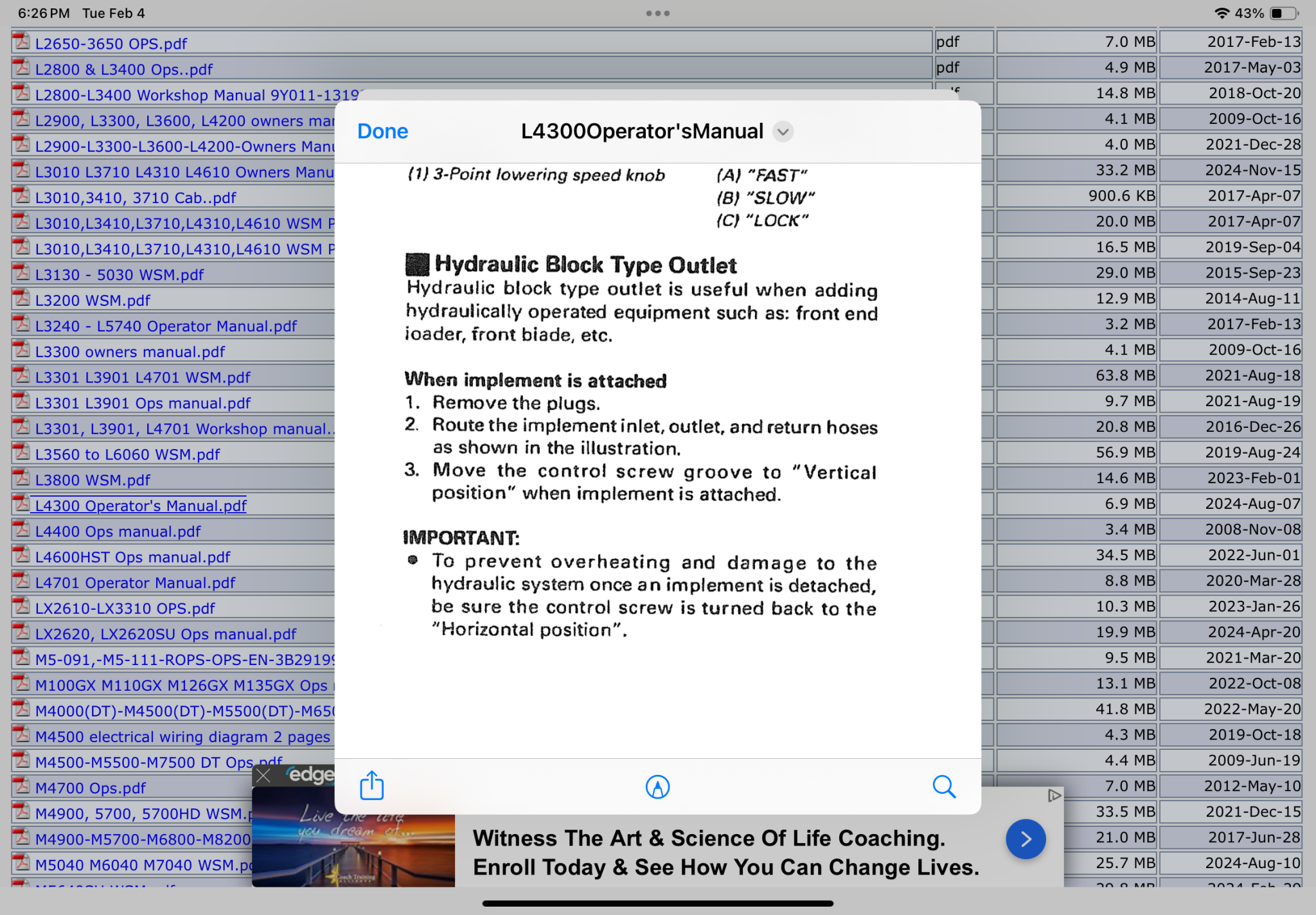Tap the blue arrow button on the ad
This screenshot has width=1316, height=915.
point(1026,839)
